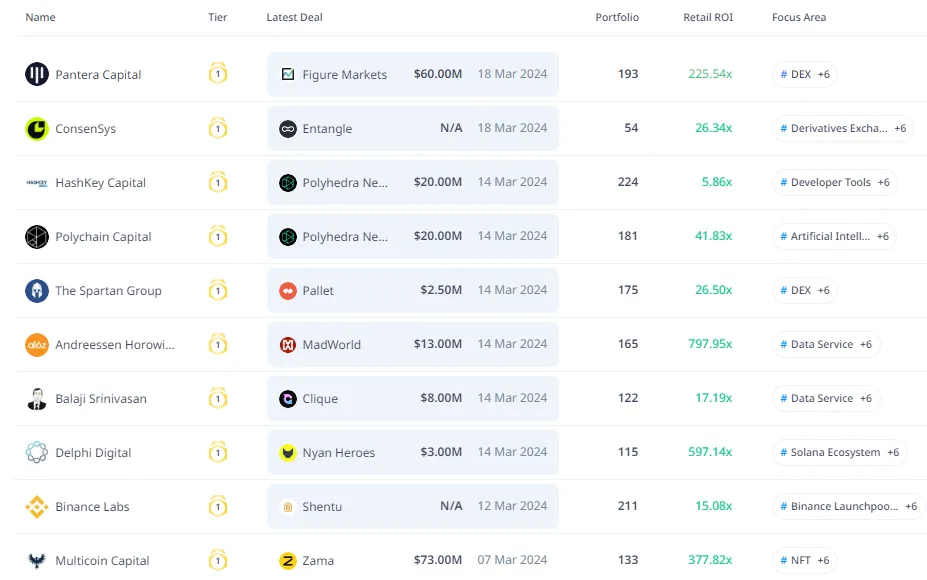Screen dimensions: 927x580
Task: Click the Tier 1 badge for Polychain Capital
Action: [218, 237]
